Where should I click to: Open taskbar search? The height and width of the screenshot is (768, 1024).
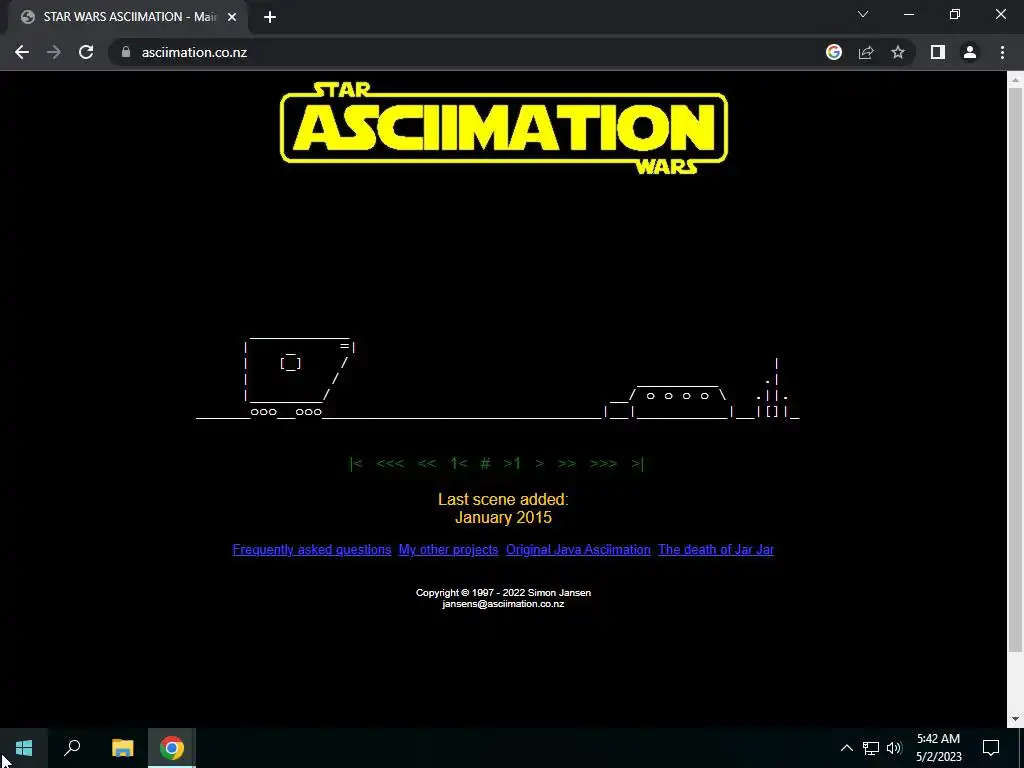click(x=72, y=748)
